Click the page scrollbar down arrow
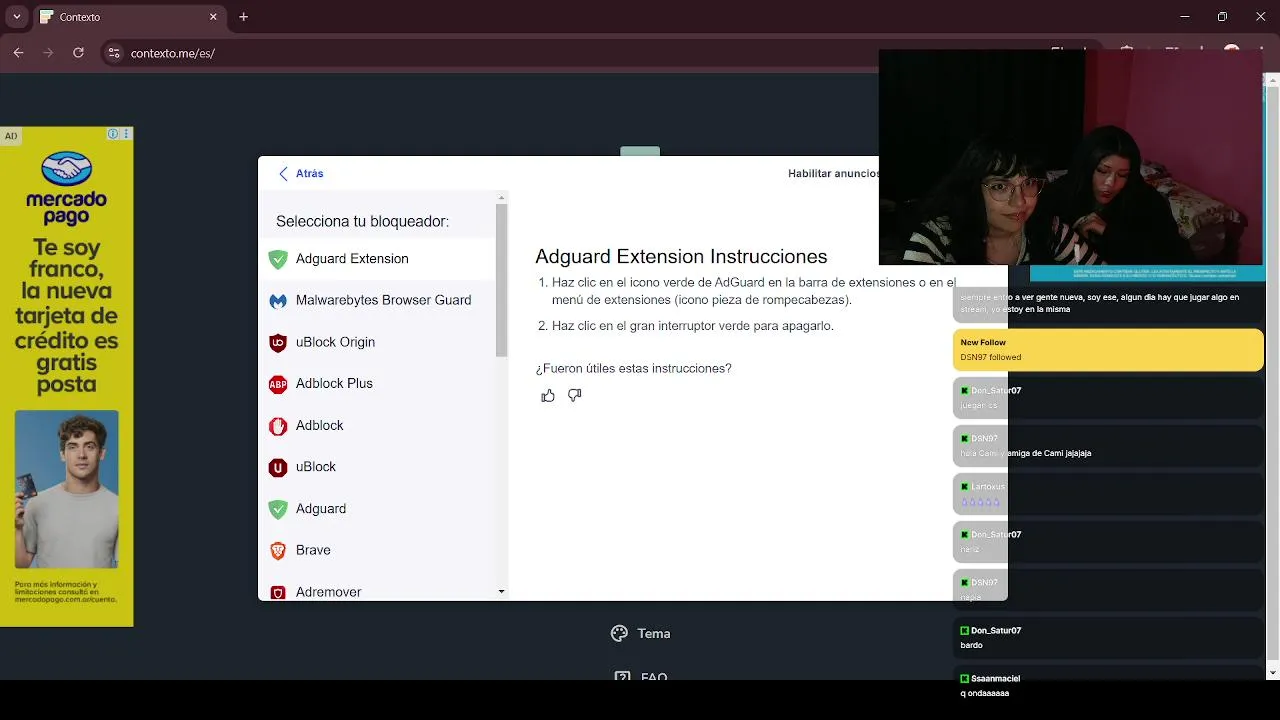The image size is (1280, 720). click(x=1273, y=673)
